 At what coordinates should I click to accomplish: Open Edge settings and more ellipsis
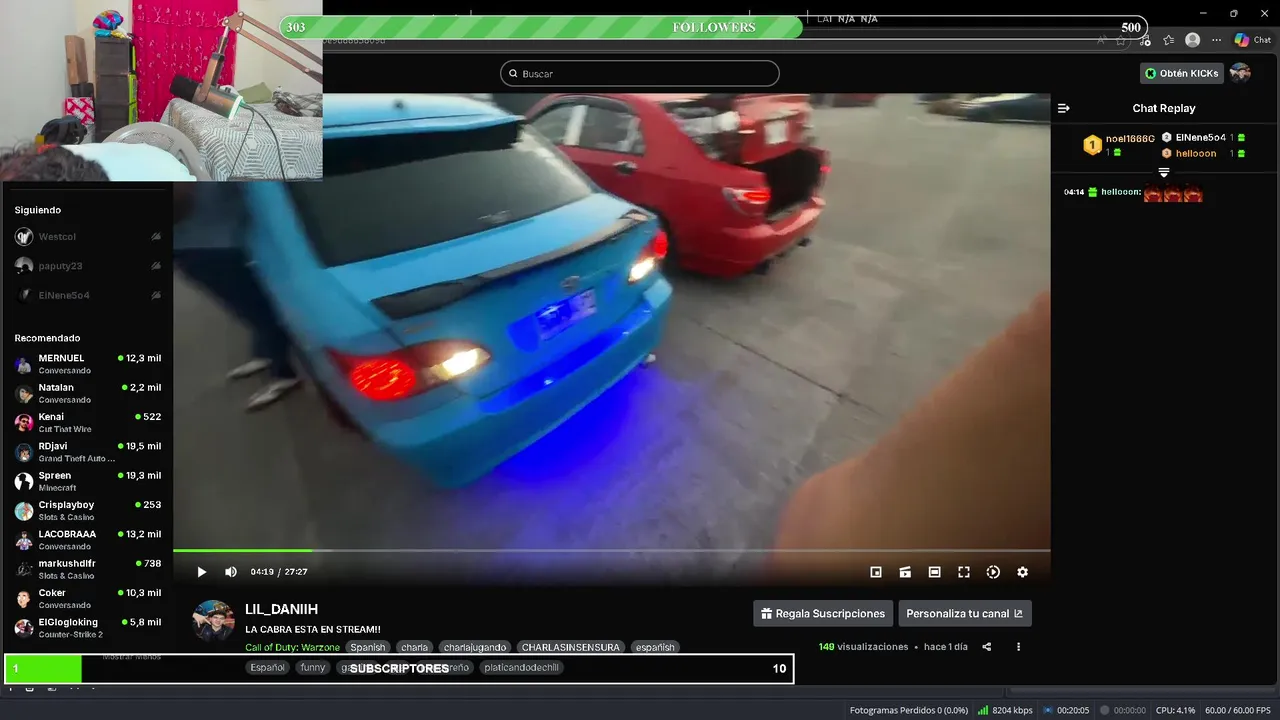pyautogui.click(x=1216, y=40)
